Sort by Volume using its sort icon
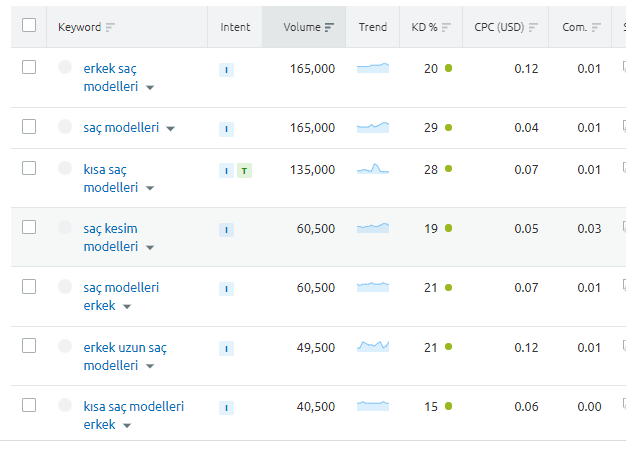This screenshot has width=626, height=465. (329, 27)
